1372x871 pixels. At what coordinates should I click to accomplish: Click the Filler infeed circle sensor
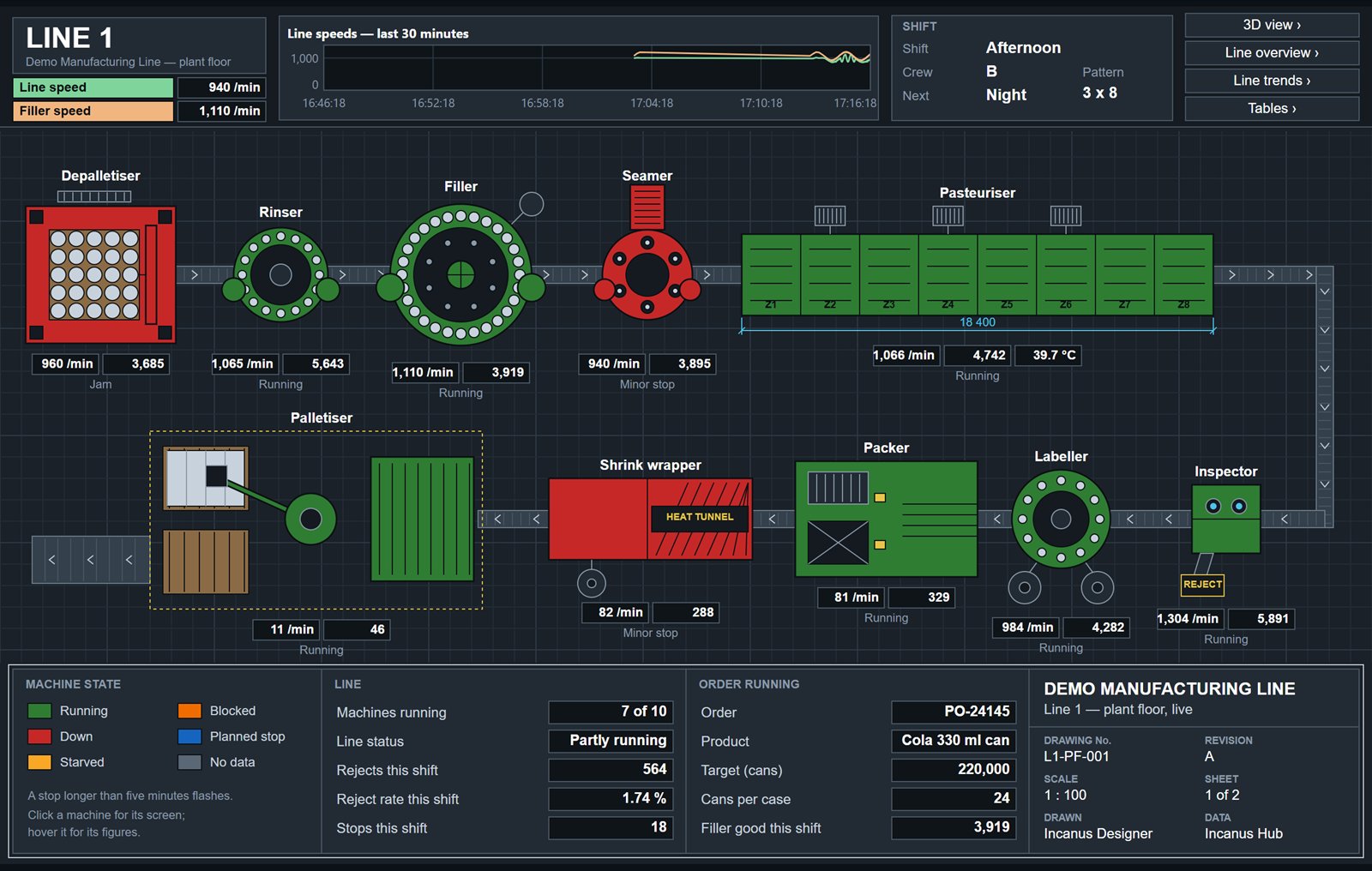(532, 204)
